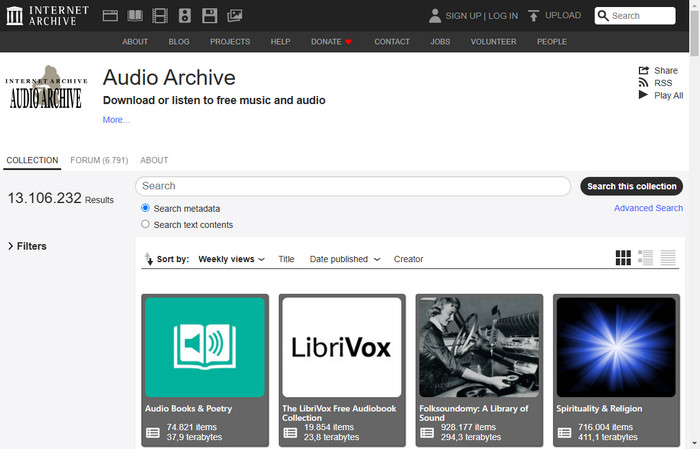Open the PROJECTS nav menu item
The height and width of the screenshot is (449, 700).
(230, 42)
